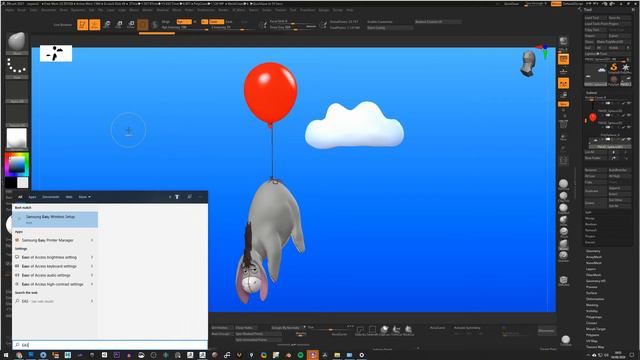The image size is (640, 360).
Task: Expand the Polygroups section
Action: (x=594, y=317)
